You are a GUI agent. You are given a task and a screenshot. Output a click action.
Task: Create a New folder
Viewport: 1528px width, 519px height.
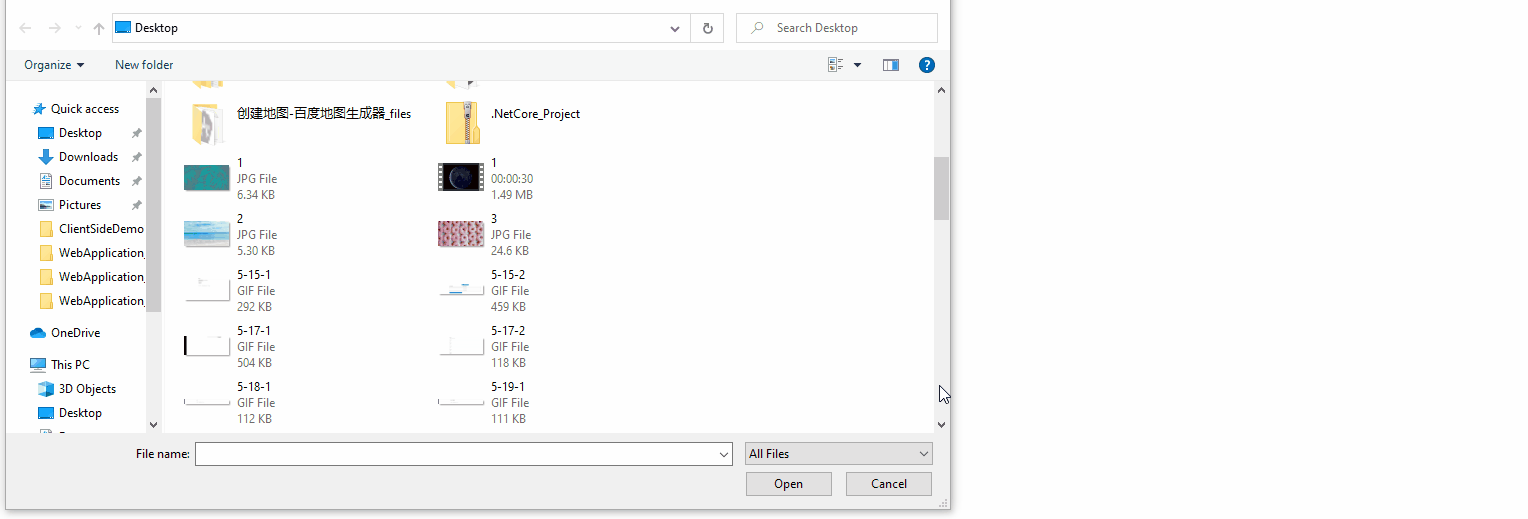tap(144, 65)
